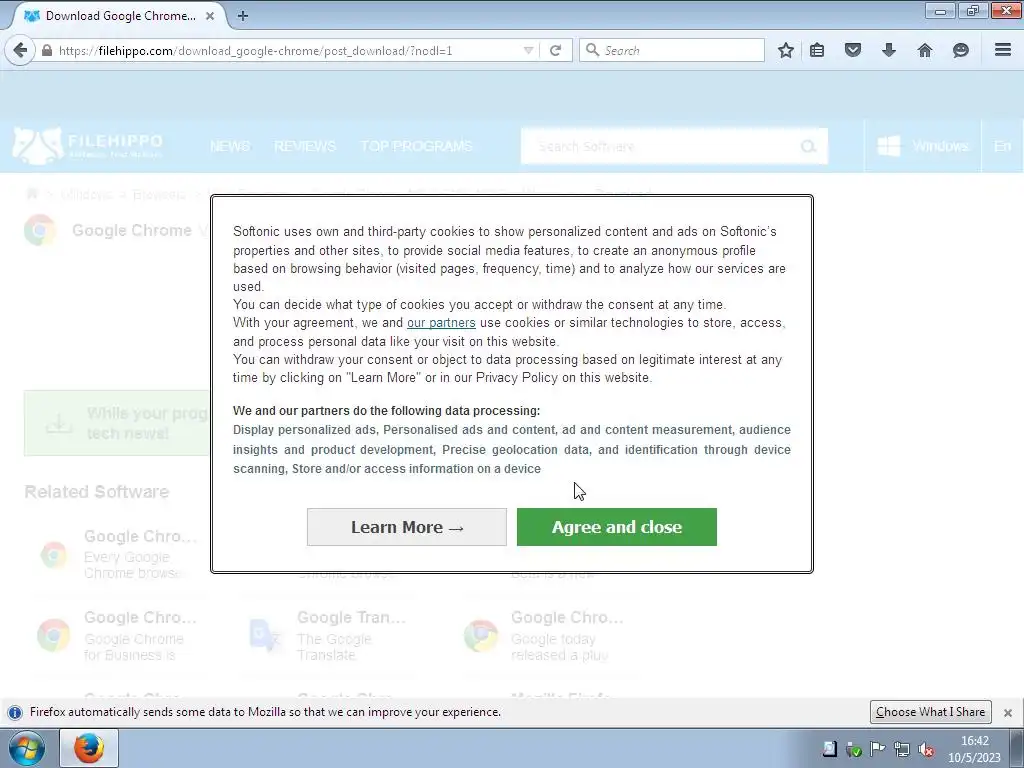Open the our partners link
This screenshot has width=1024, height=768.
[x=441, y=323]
